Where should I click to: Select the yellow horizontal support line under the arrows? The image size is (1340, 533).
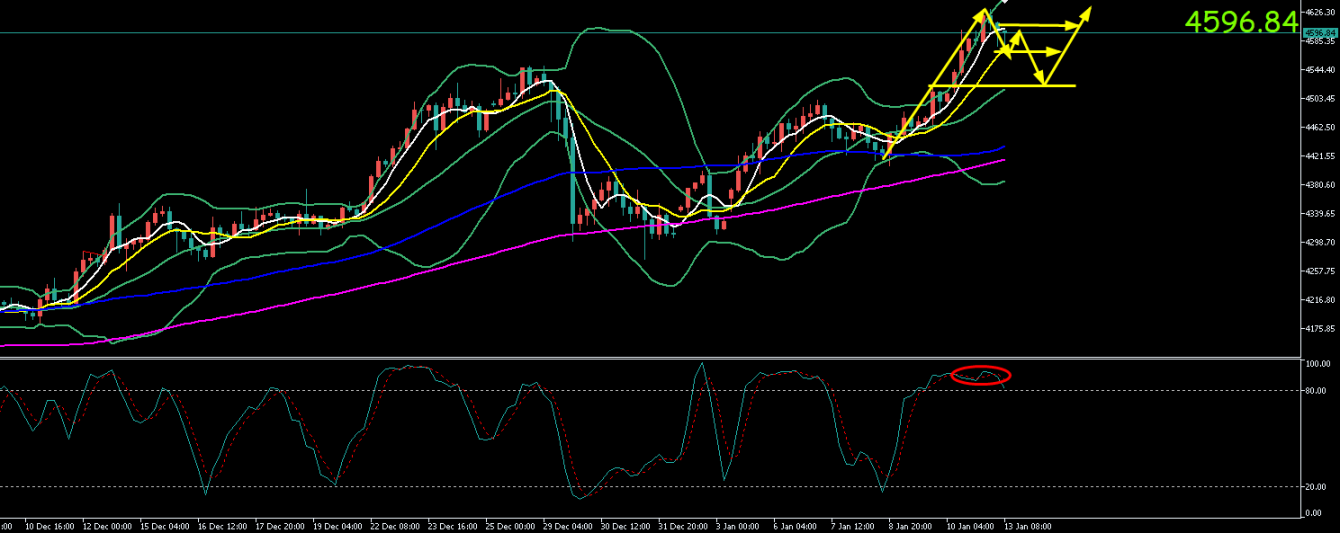[x=1000, y=86]
